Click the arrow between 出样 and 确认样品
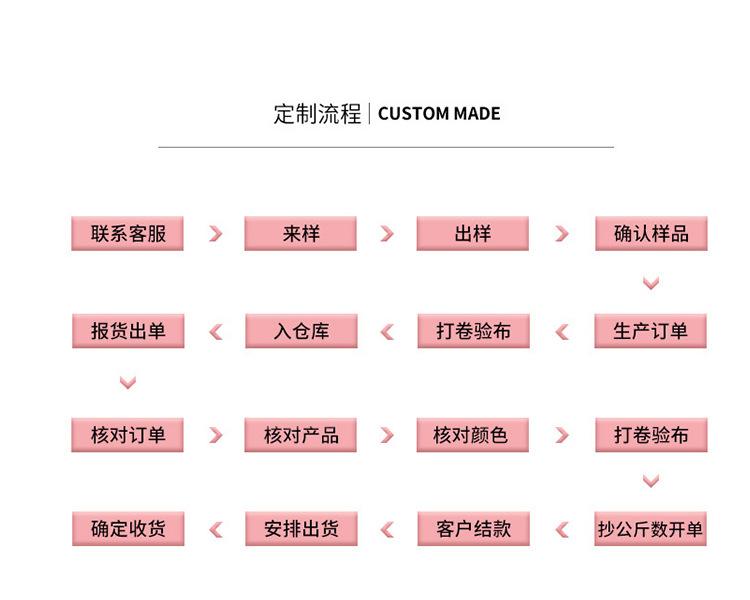Screen dimensions: 750x600 562,234
